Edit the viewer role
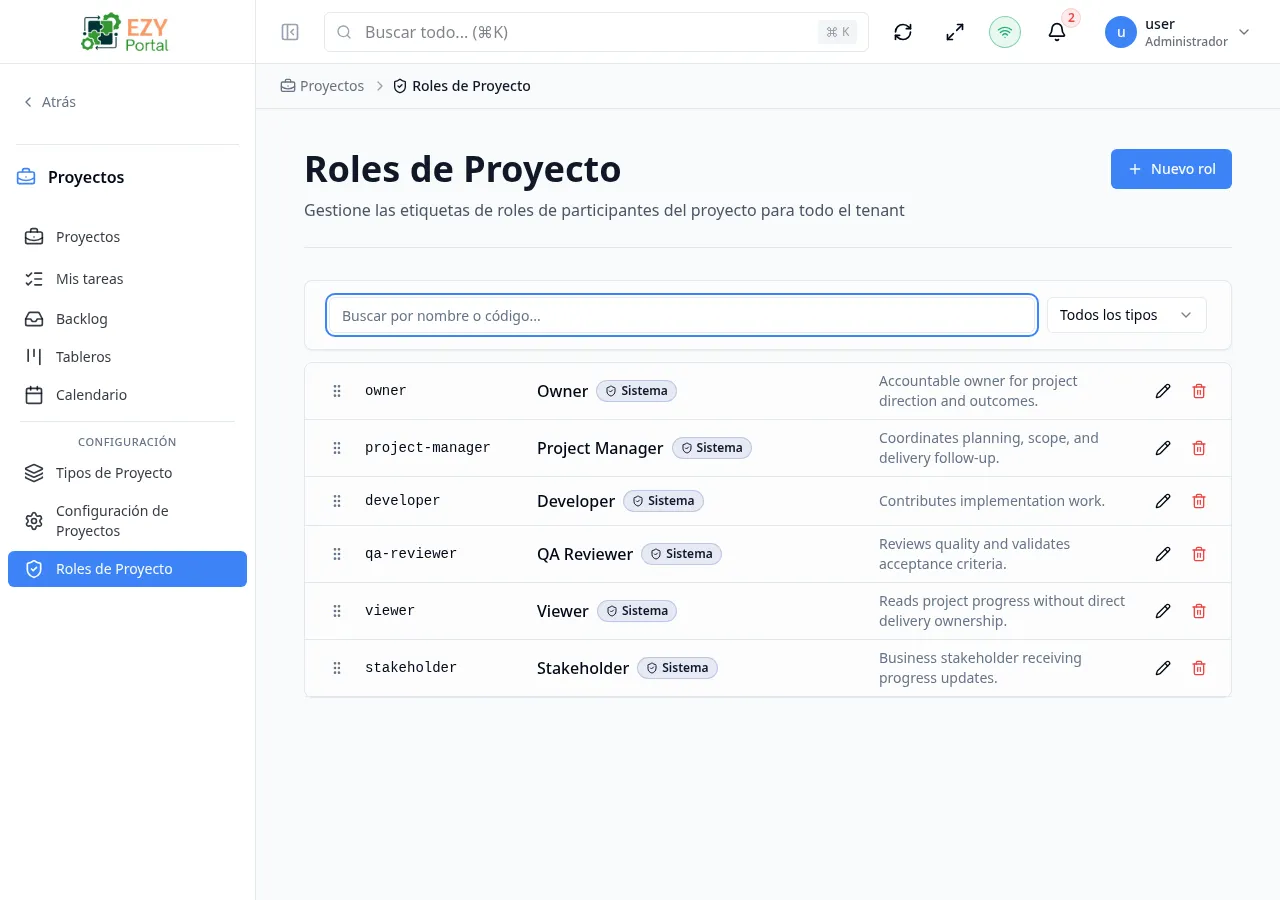Screen dimensions: 1280x900 1163,611
